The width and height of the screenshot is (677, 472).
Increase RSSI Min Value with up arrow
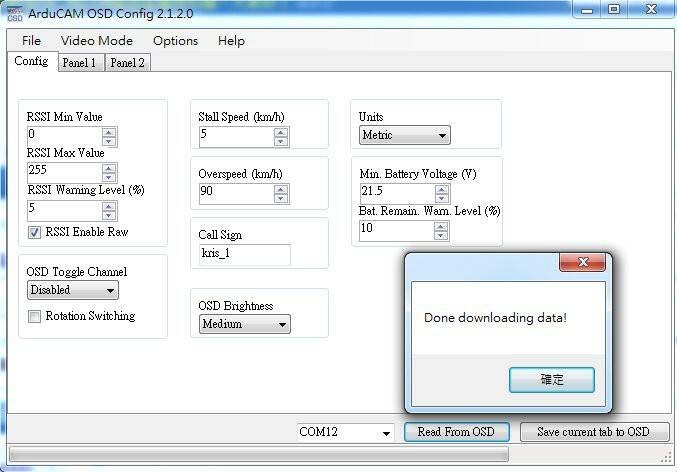(x=109, y=132)
